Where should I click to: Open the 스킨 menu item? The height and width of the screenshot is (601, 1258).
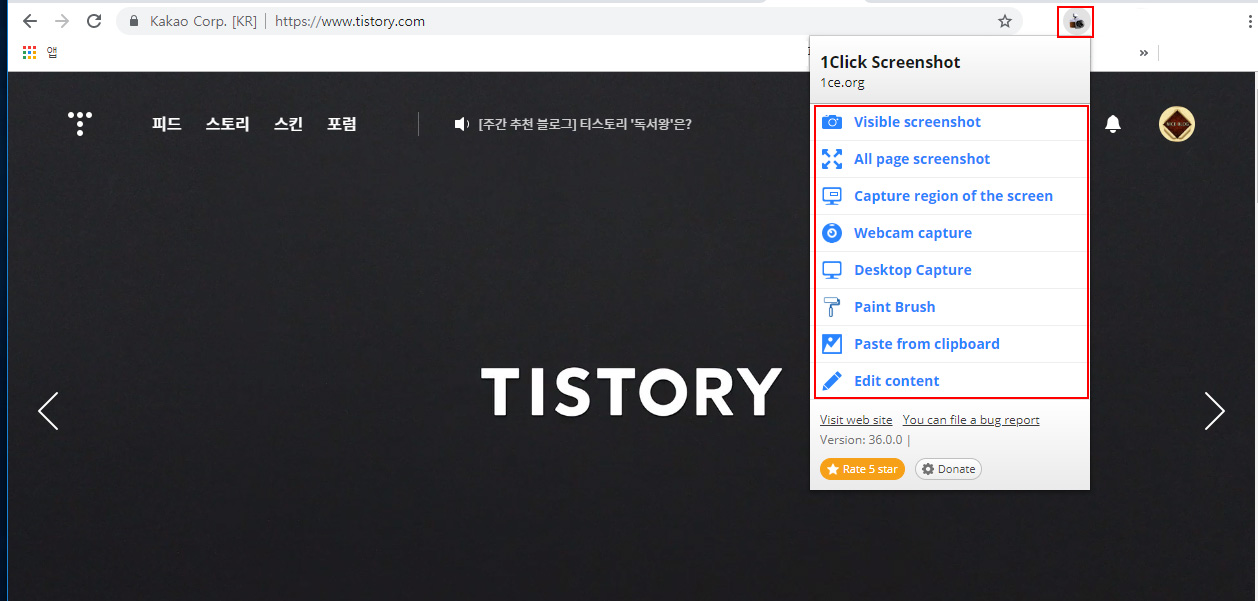point(288,124)
